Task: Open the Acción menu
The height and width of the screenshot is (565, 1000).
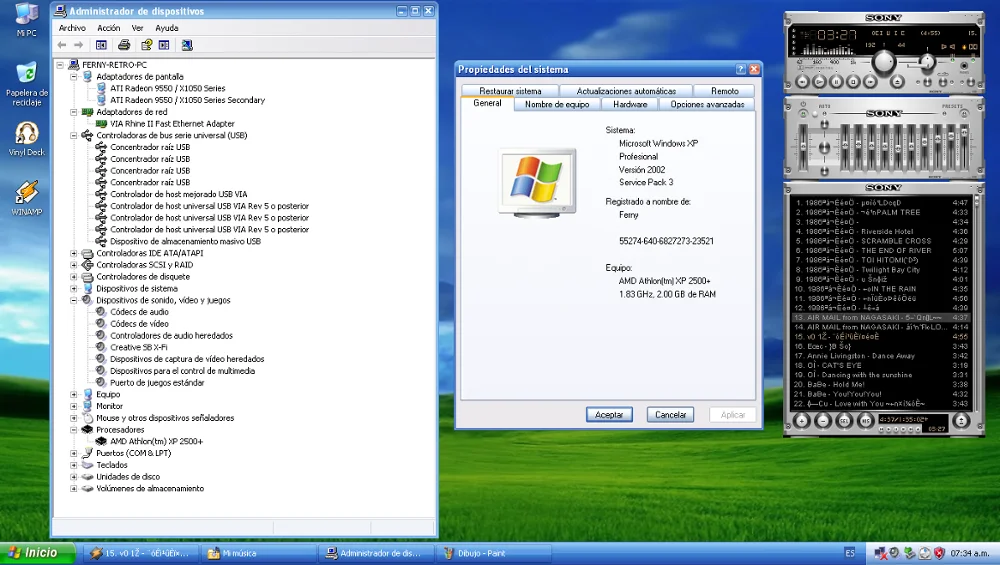Action: [x=108, y=28]
